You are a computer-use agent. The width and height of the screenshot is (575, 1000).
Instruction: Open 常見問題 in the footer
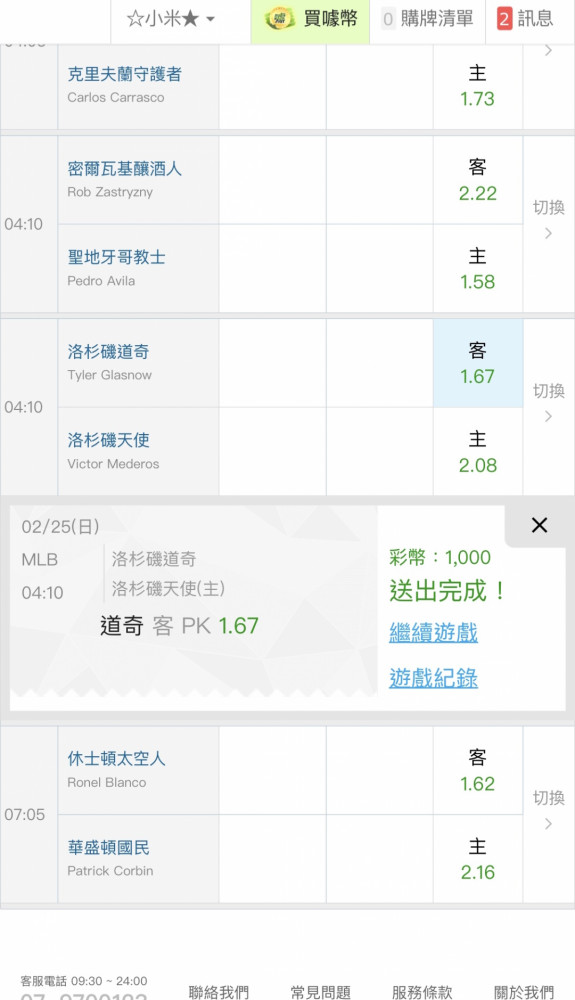321,992
